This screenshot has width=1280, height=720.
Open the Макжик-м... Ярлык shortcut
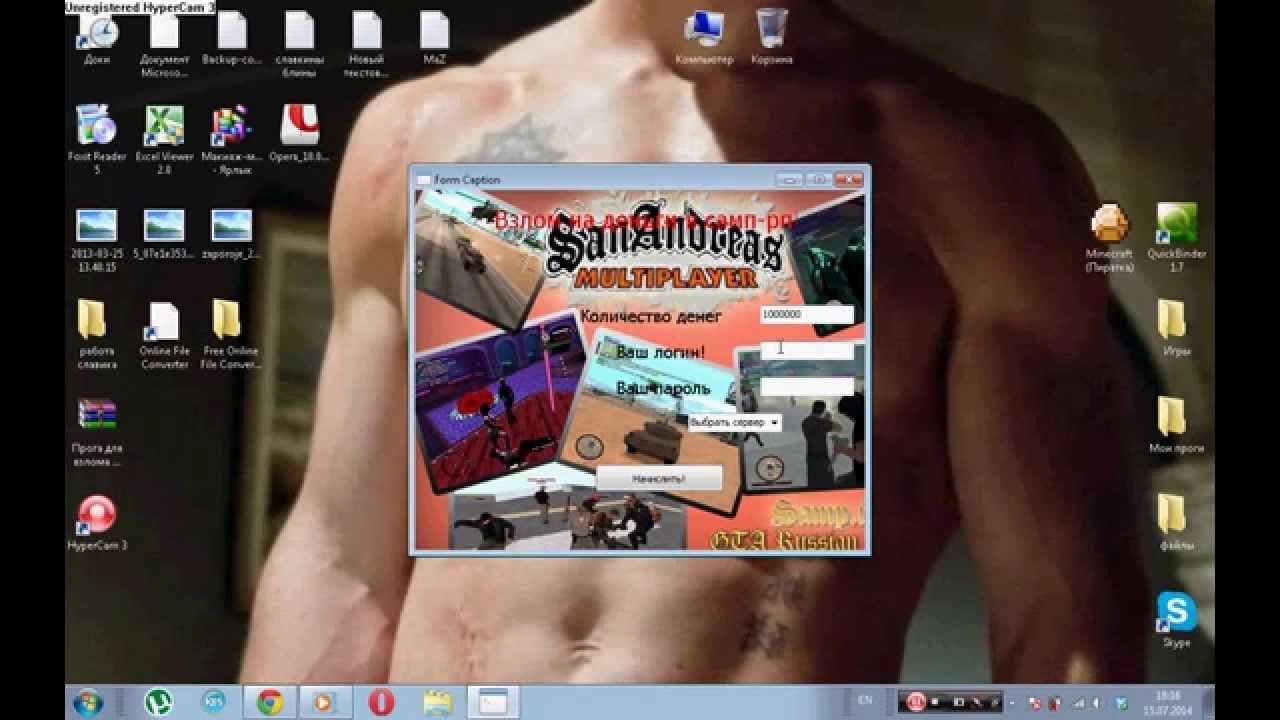point(232,140)
